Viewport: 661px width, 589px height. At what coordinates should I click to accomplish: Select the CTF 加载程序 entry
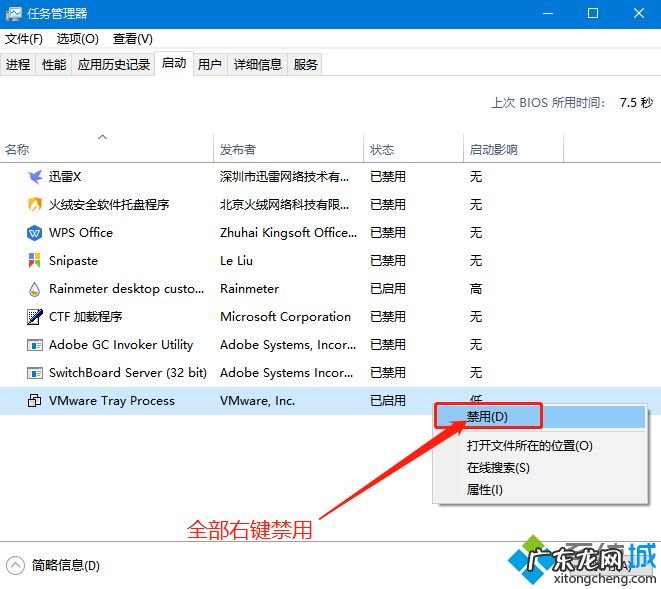click(86, 317)
